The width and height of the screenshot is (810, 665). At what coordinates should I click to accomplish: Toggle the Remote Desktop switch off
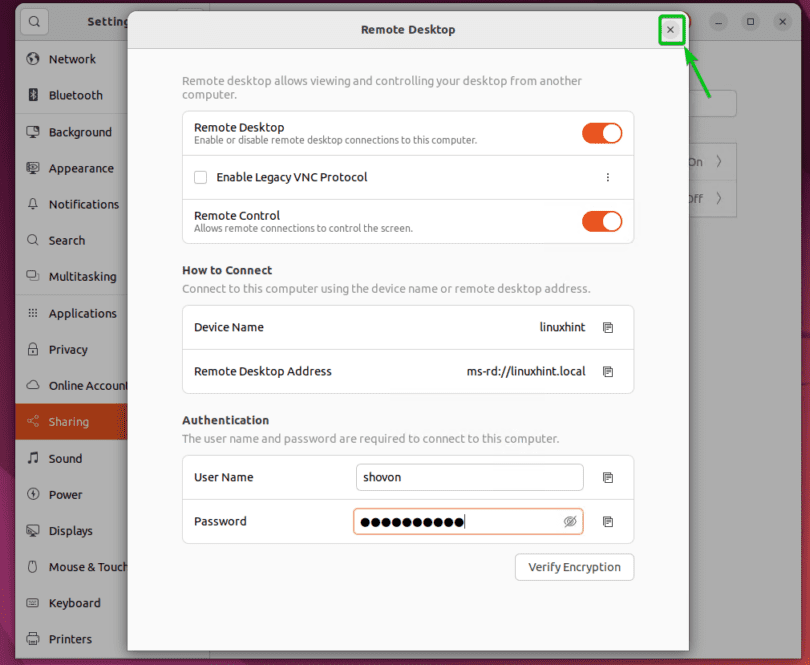[602, 133]
